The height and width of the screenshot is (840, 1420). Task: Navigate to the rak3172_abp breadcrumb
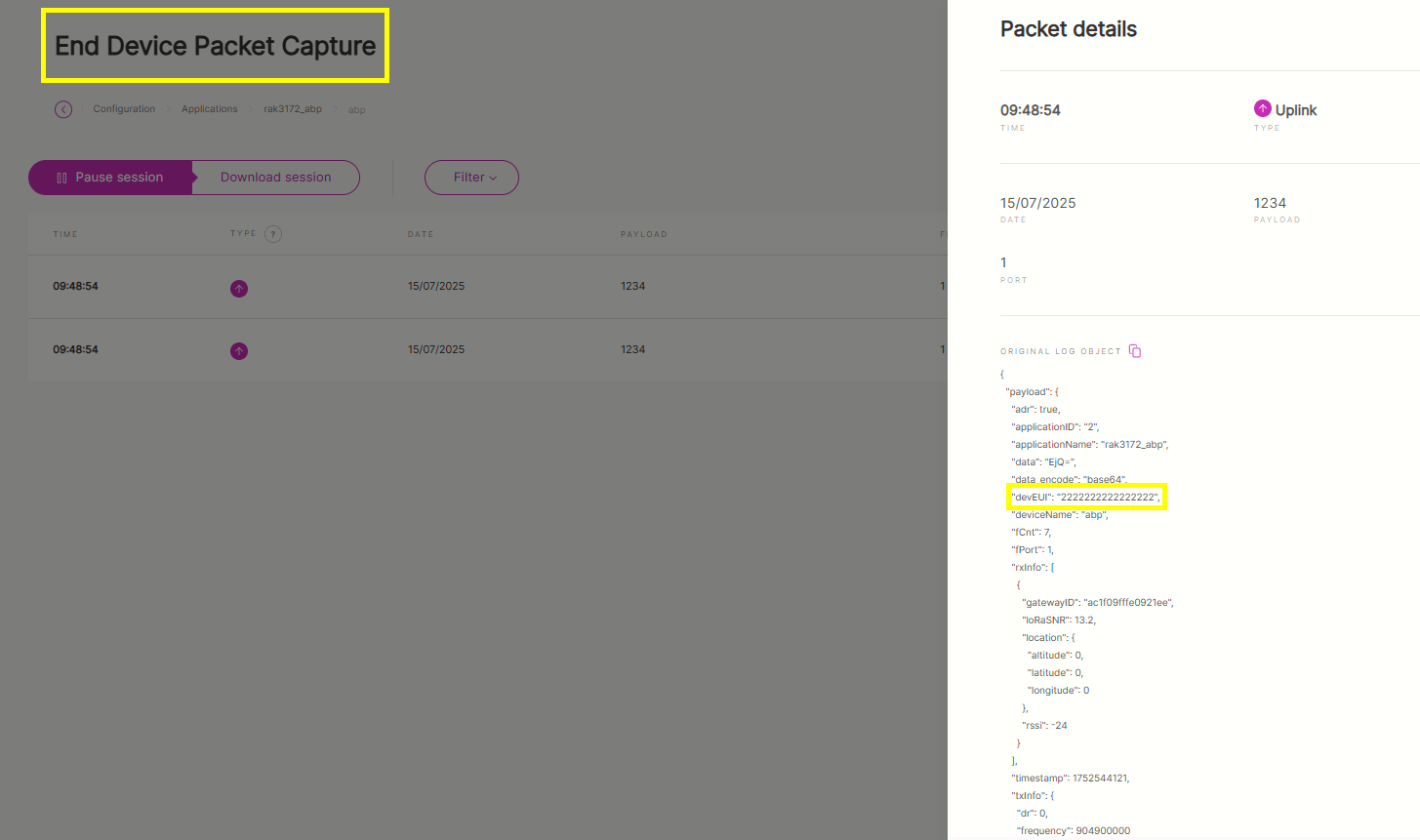coord(293,109)
